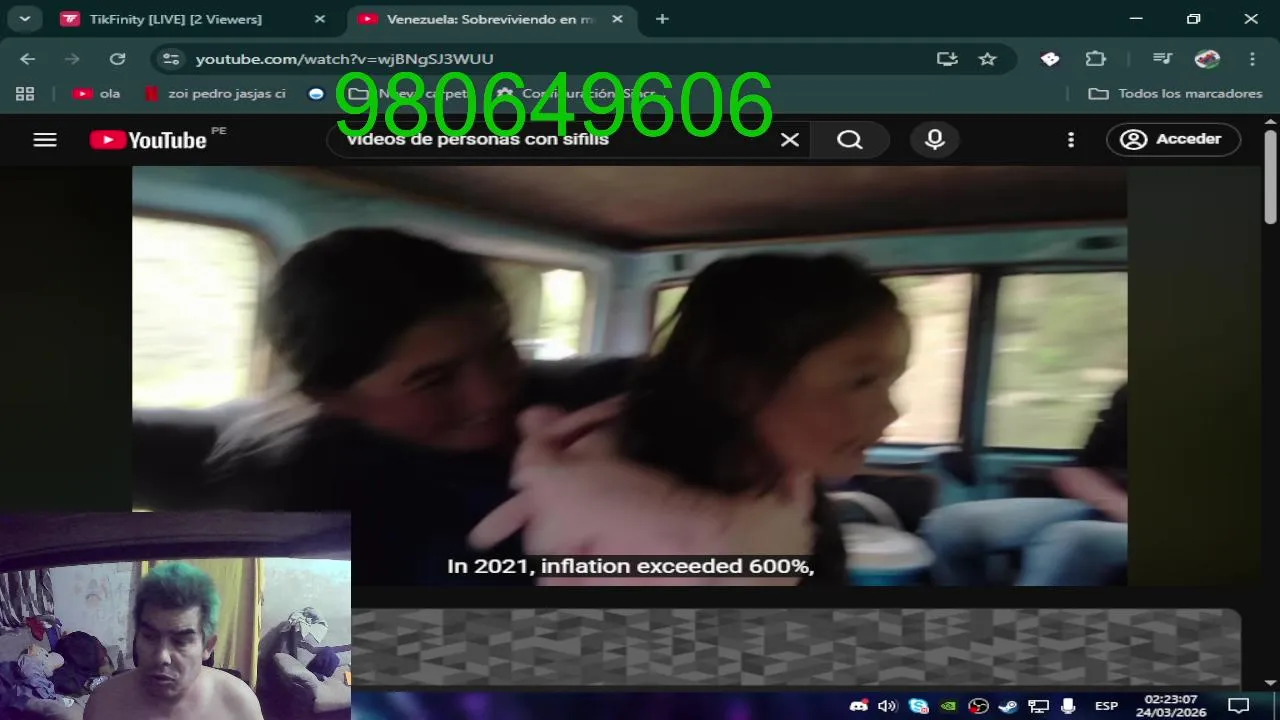Open the 'zoi pedro jasjas ci' bookmark
Screen dimensions: 1280x720
[x=215, y=93]
